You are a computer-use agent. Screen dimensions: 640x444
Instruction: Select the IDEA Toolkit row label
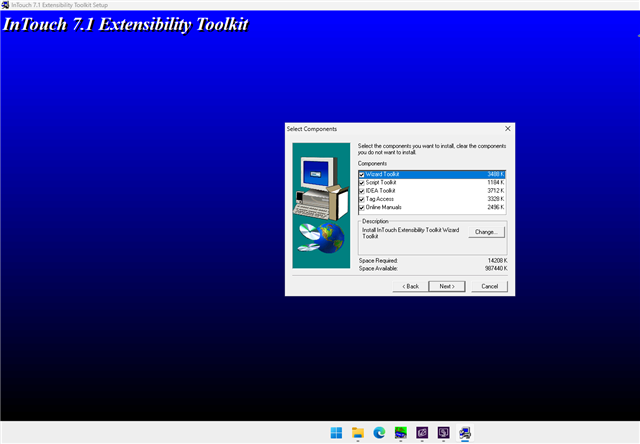(x=380, y=191)
